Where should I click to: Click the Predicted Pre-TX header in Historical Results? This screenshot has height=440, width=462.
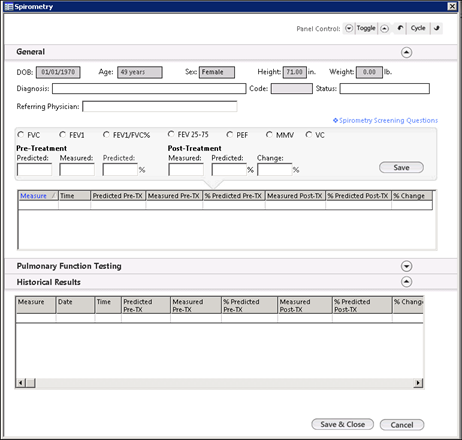point(146,305)
